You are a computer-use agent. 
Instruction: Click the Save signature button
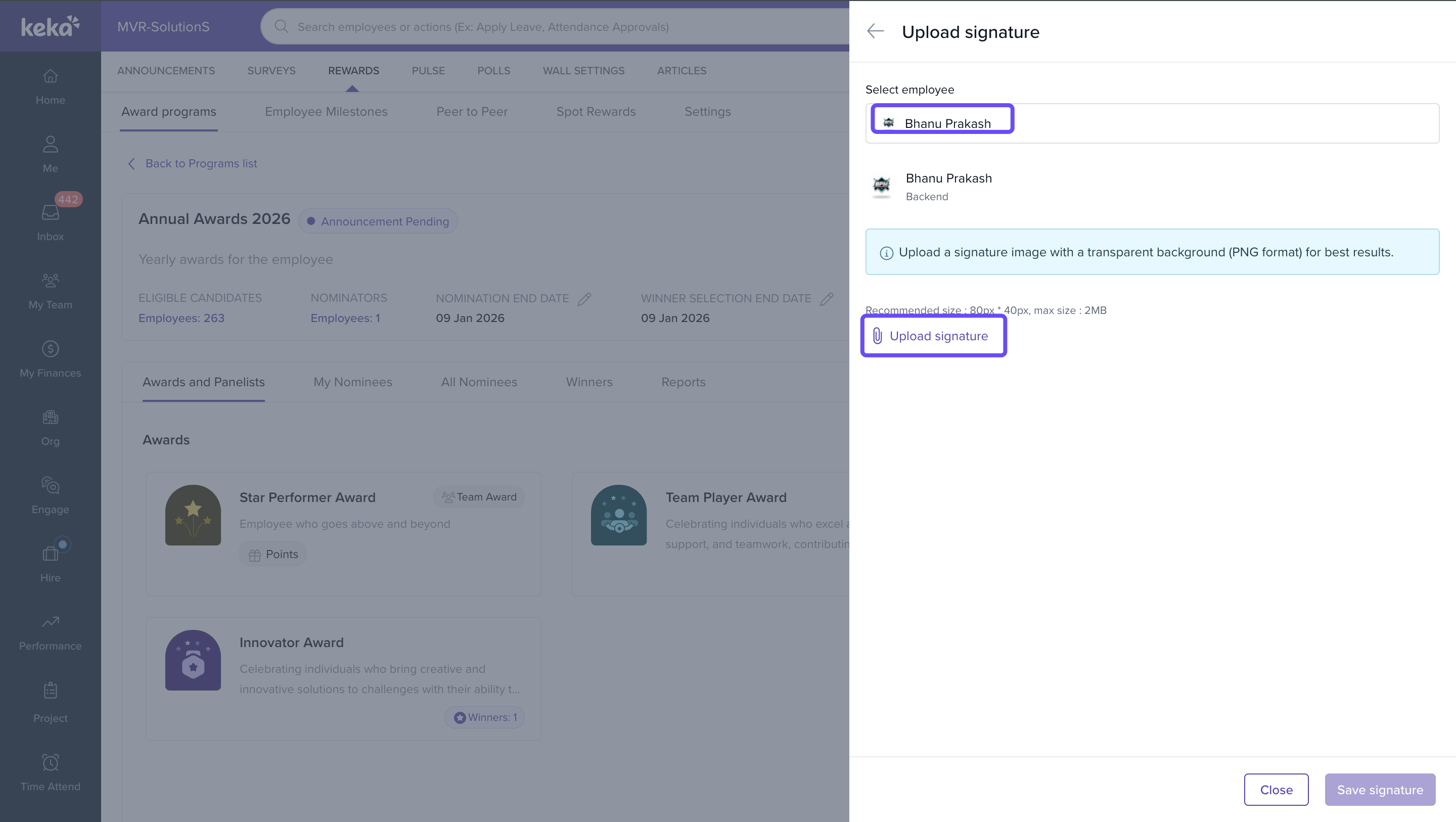pyautogui.click(x=1380, y=789)
